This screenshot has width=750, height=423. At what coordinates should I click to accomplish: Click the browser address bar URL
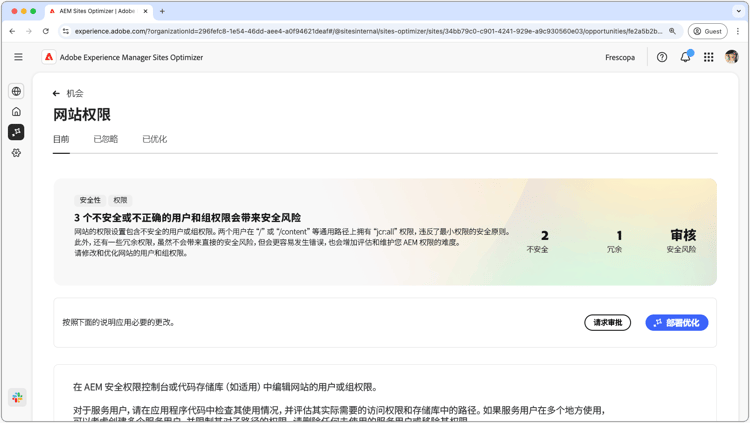click(x=368, y=31)
